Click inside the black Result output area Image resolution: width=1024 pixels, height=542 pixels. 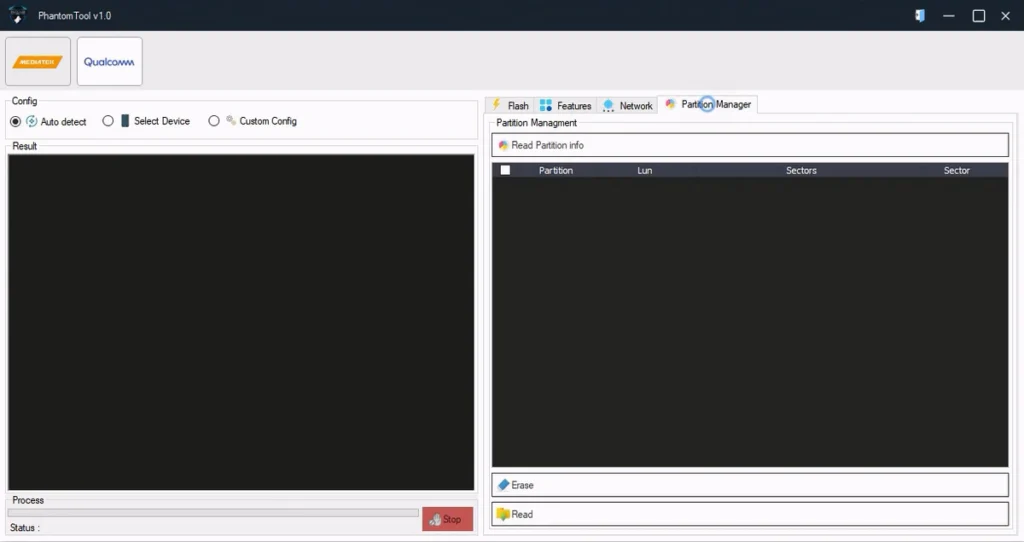pos(241,321)
